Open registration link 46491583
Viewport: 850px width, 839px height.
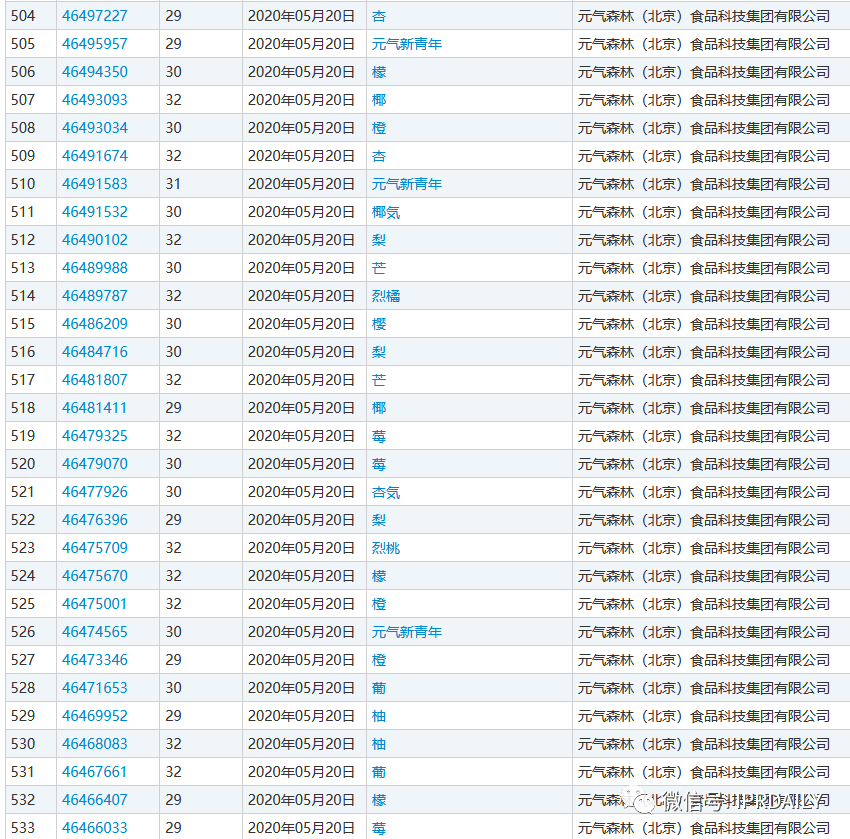tap(95, 184)
